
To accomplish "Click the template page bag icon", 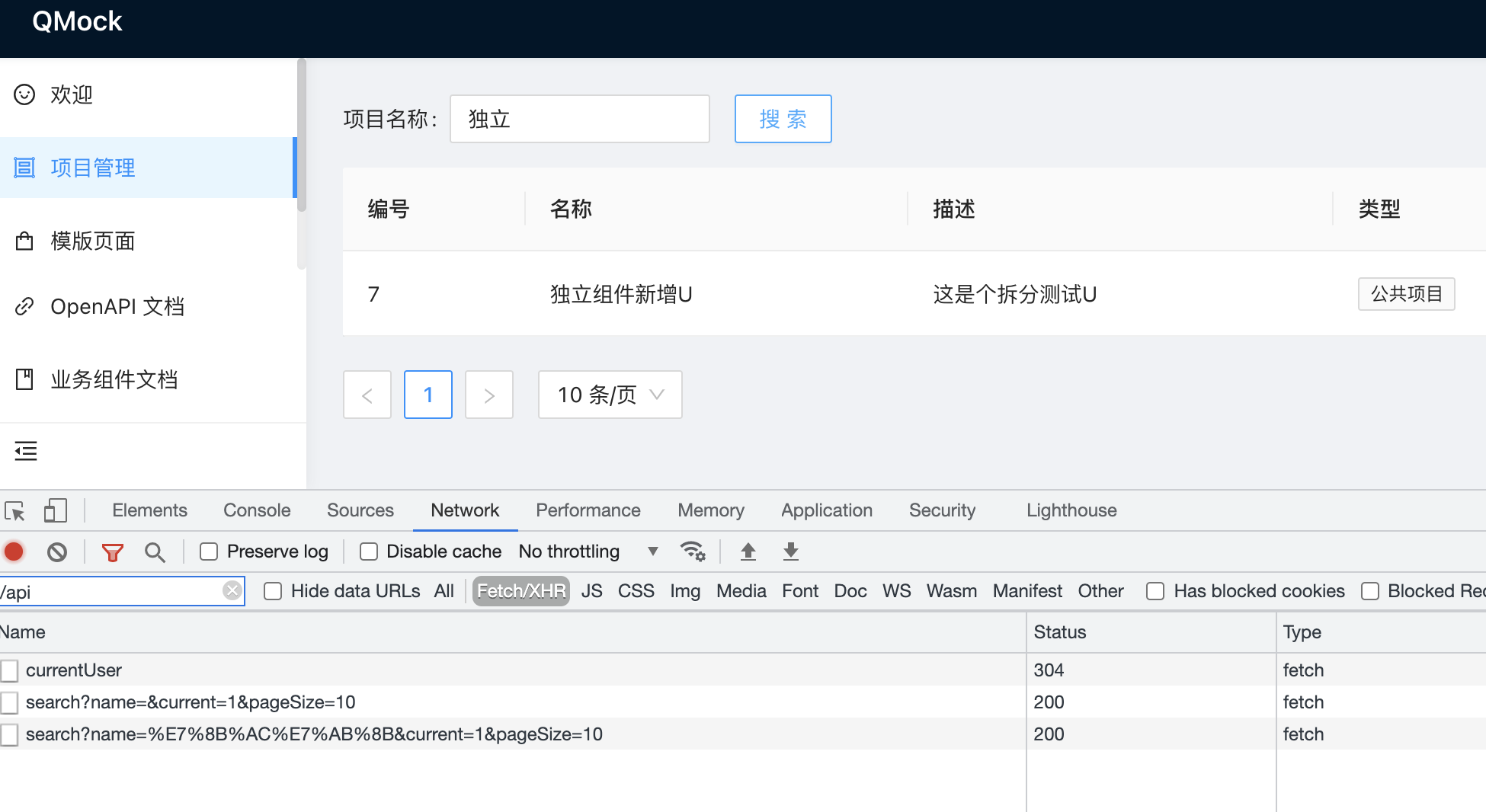I will pos(24,241).
